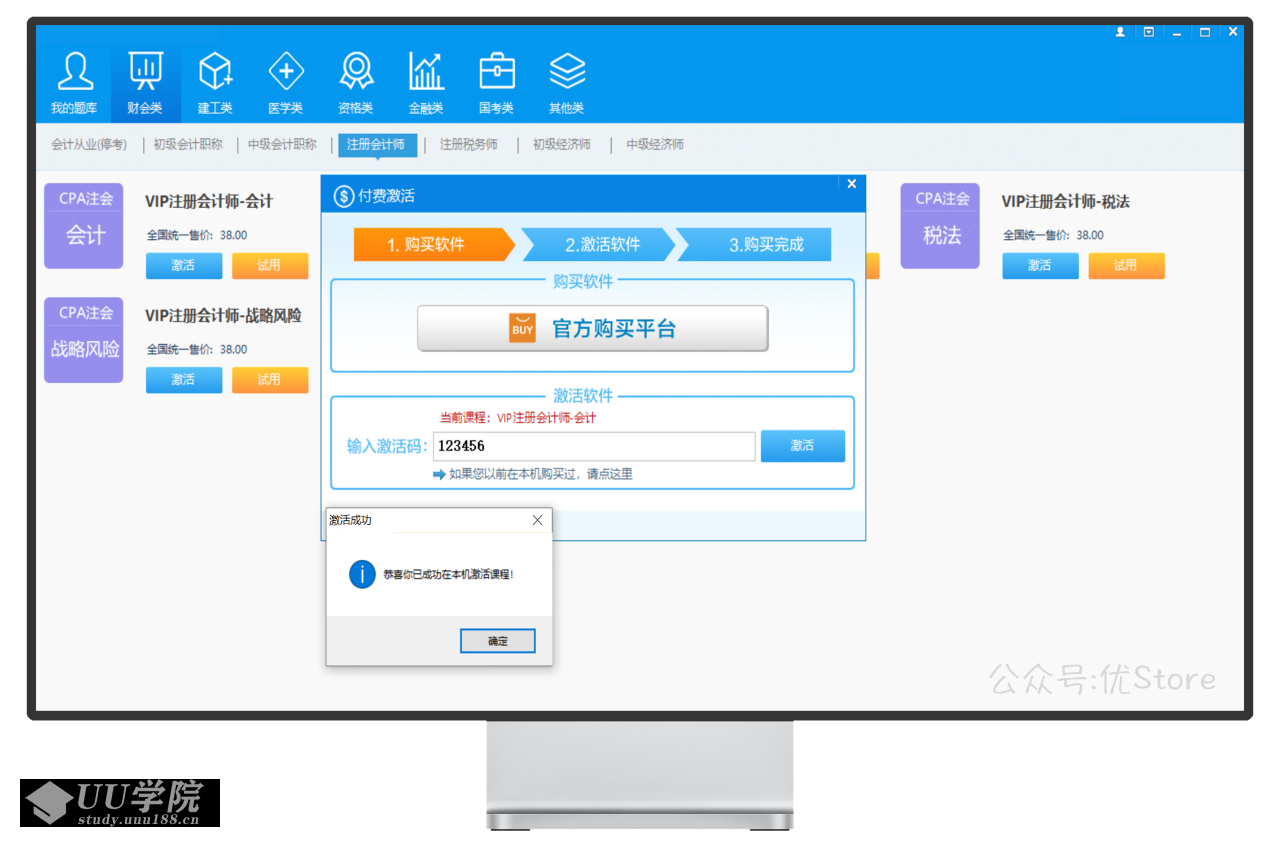Viewport: 1280px width, 847px height.
Task: Click the 输入激活码 input field
Action: tap(594, 446)
